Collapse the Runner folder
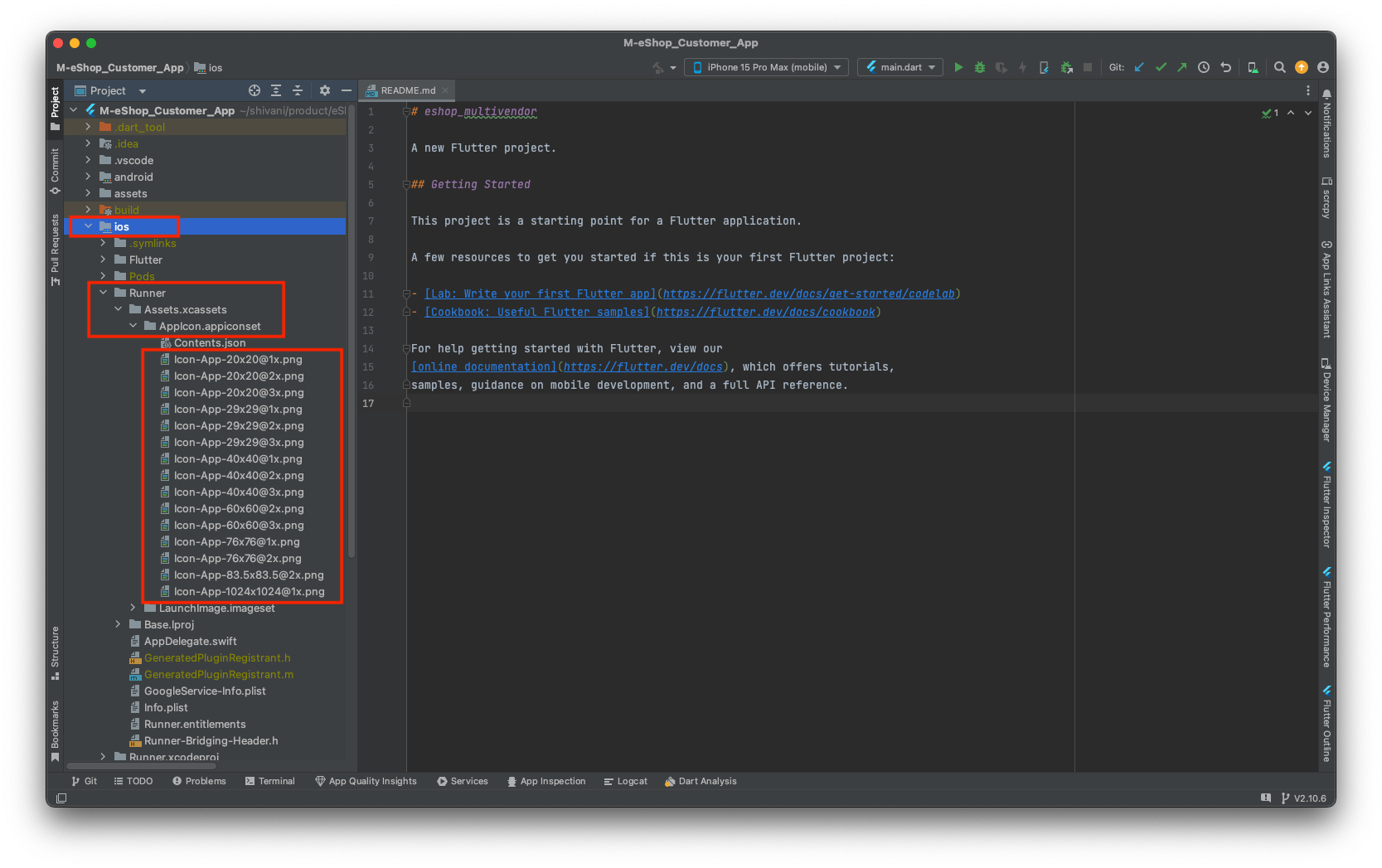The width and height of the screenshot is (1382, 868). coord(103,293)
